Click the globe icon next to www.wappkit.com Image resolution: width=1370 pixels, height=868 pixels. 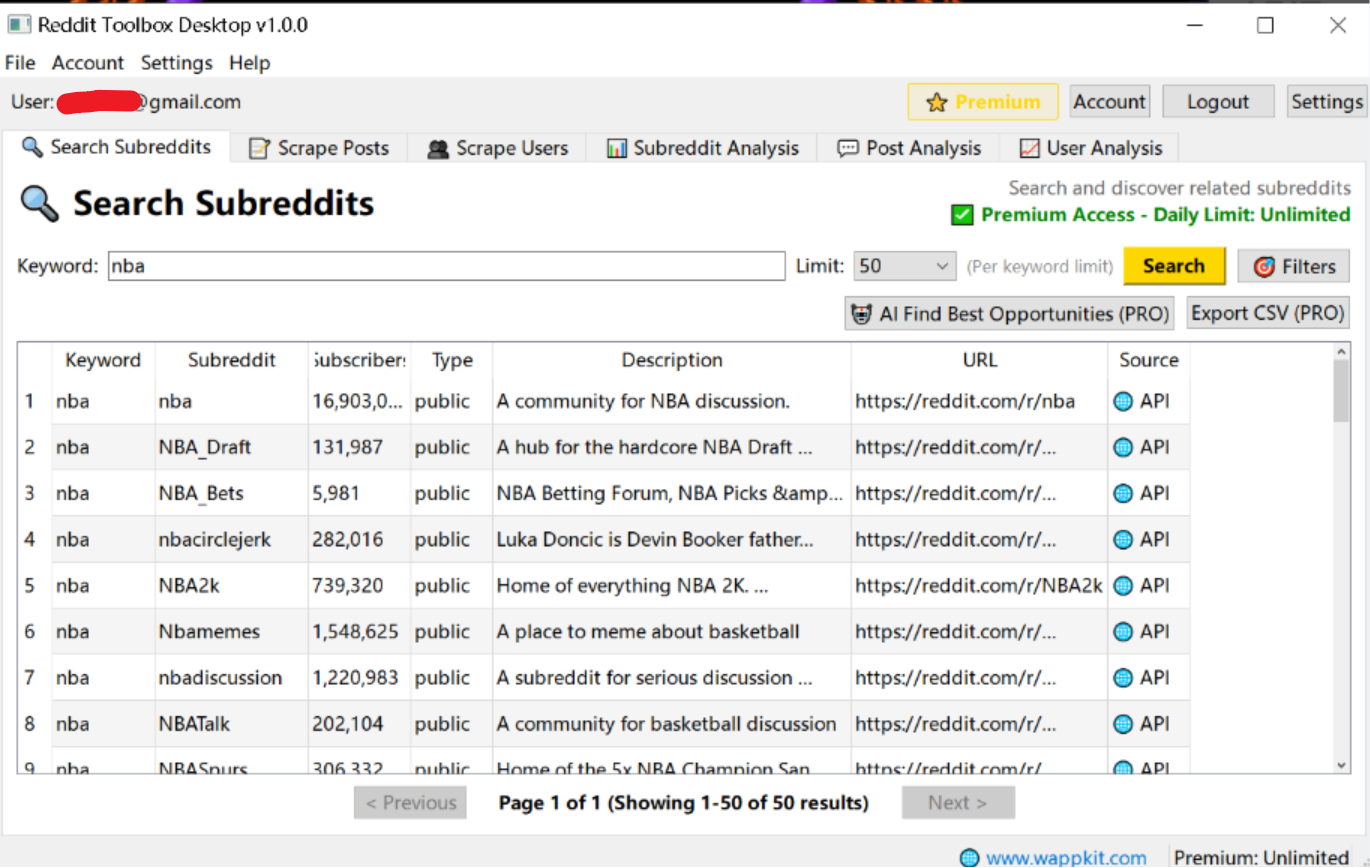tap(967, 857)
